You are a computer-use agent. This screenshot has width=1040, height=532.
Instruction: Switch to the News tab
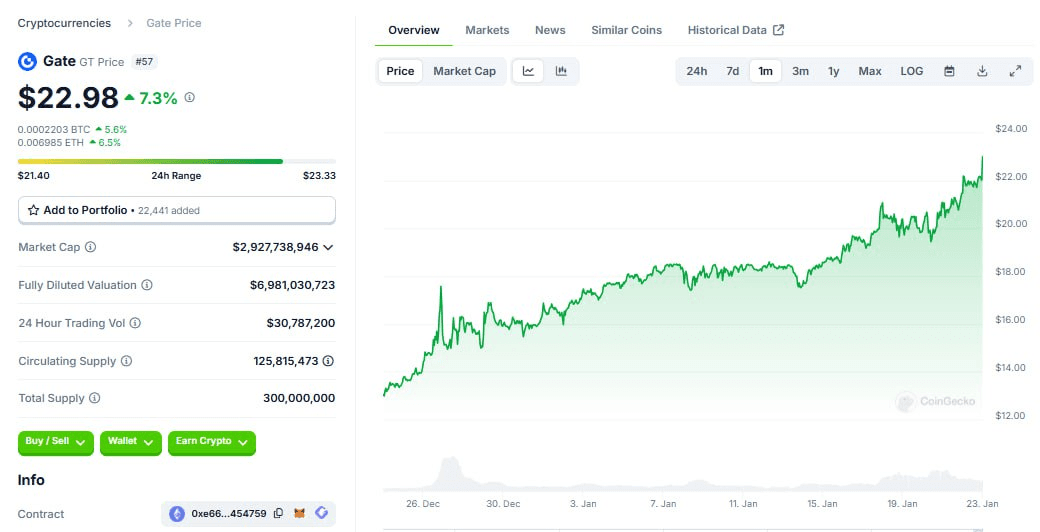(x=550, y=30)
